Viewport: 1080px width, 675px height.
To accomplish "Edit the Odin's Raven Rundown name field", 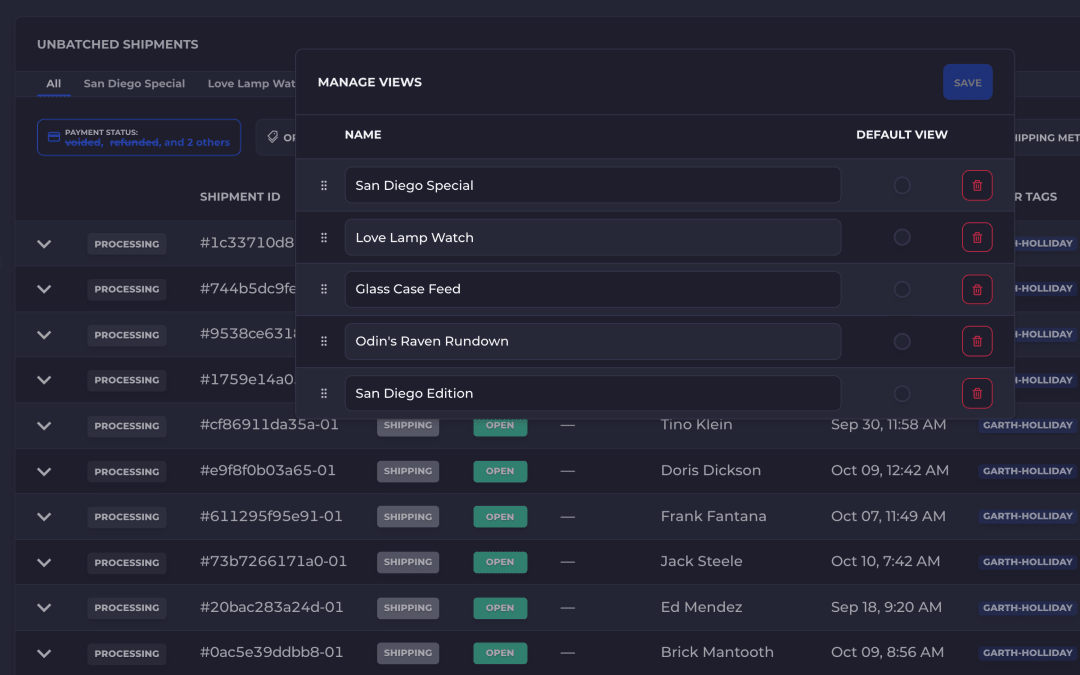I will (592, 341).
